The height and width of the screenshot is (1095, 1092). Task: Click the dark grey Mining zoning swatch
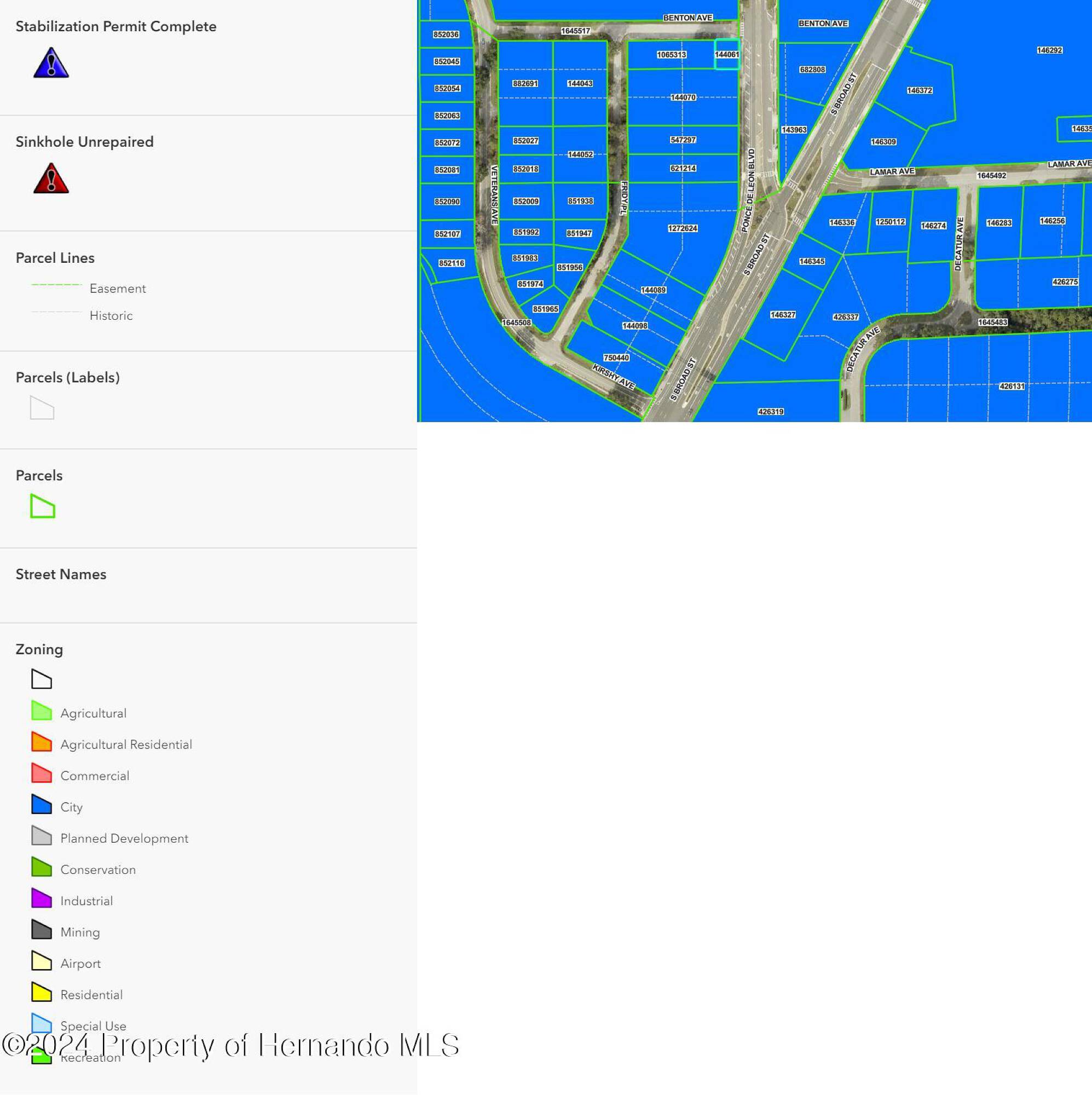[x=42, y=930]
